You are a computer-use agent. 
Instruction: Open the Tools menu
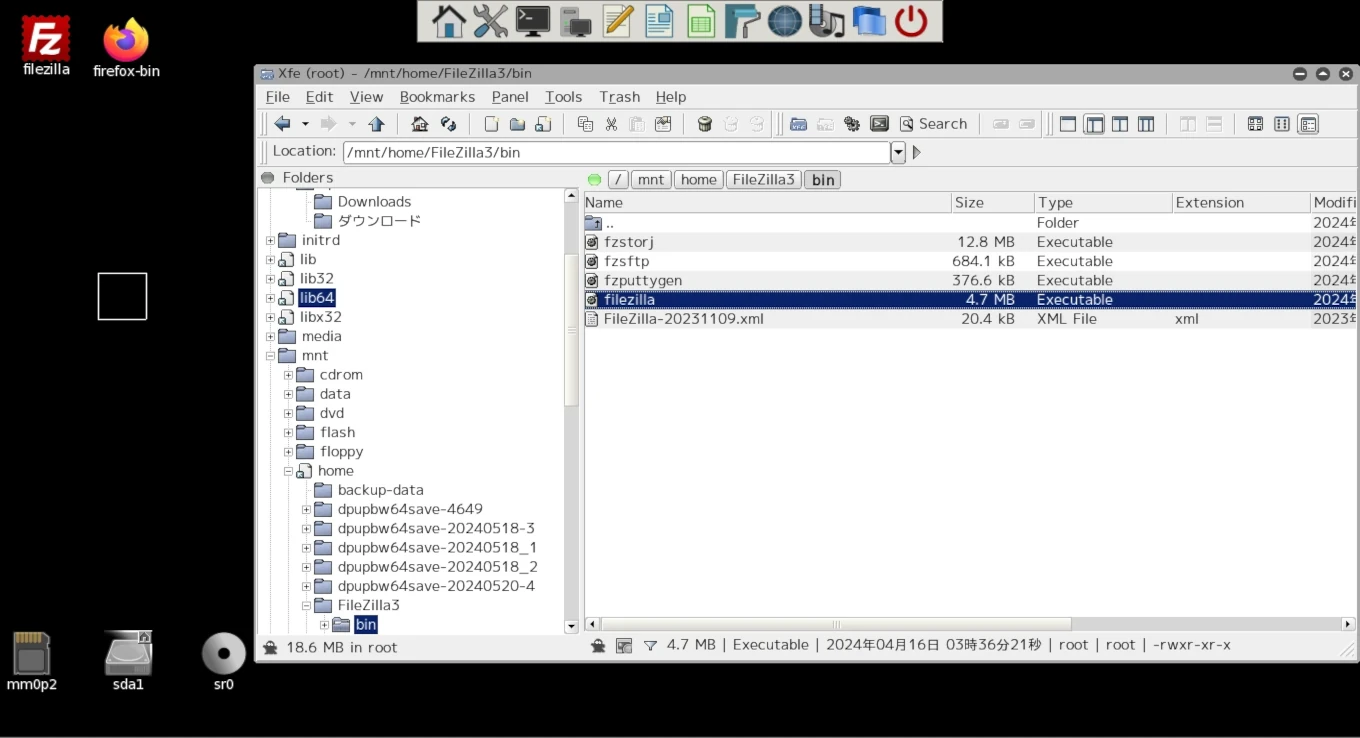pyautogui.click(x=563, y=97)
